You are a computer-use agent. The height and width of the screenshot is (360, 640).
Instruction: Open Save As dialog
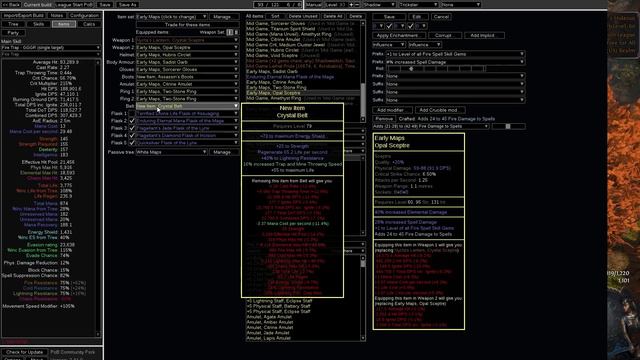[127, 4]
